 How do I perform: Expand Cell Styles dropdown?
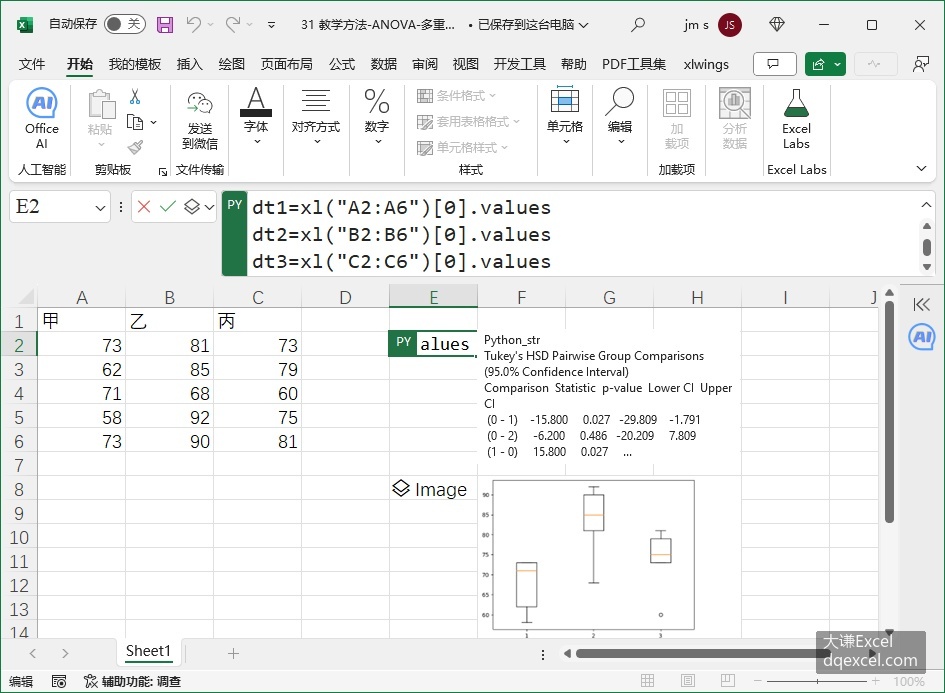tap(504, 147)
